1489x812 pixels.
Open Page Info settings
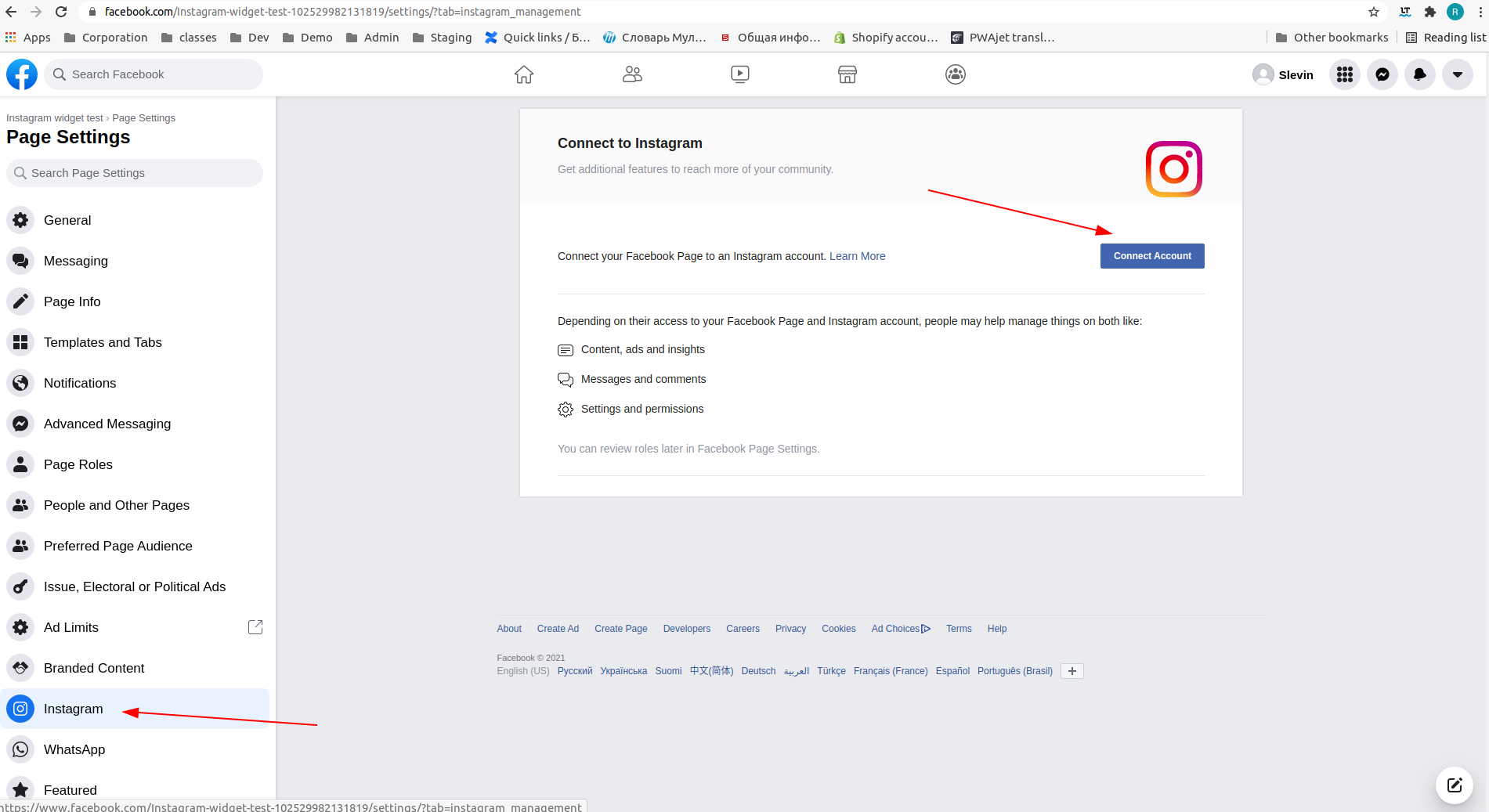[x=135, y=301]
